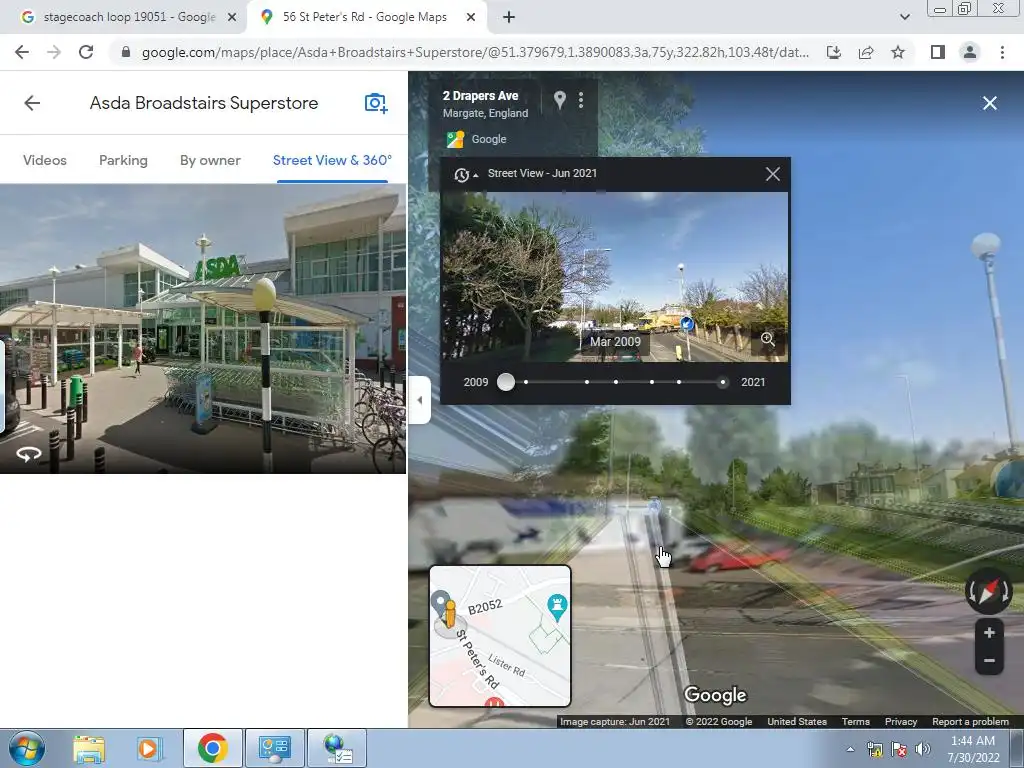
Task: Open the Chrome three-dot menu
Action: point(1002,52)
